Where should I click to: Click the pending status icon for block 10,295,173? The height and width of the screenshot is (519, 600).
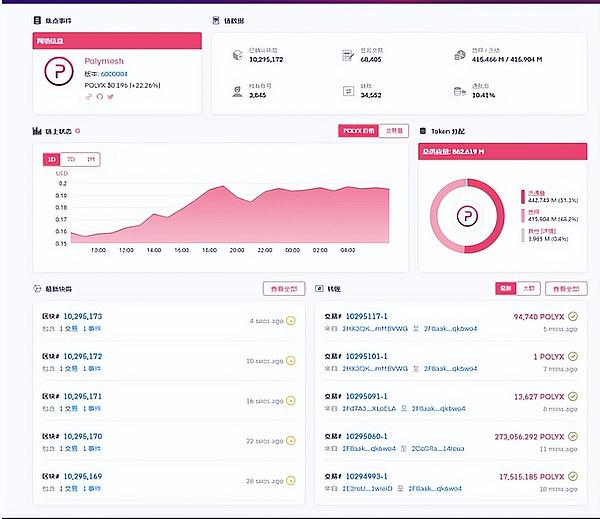tap(291, 321)
